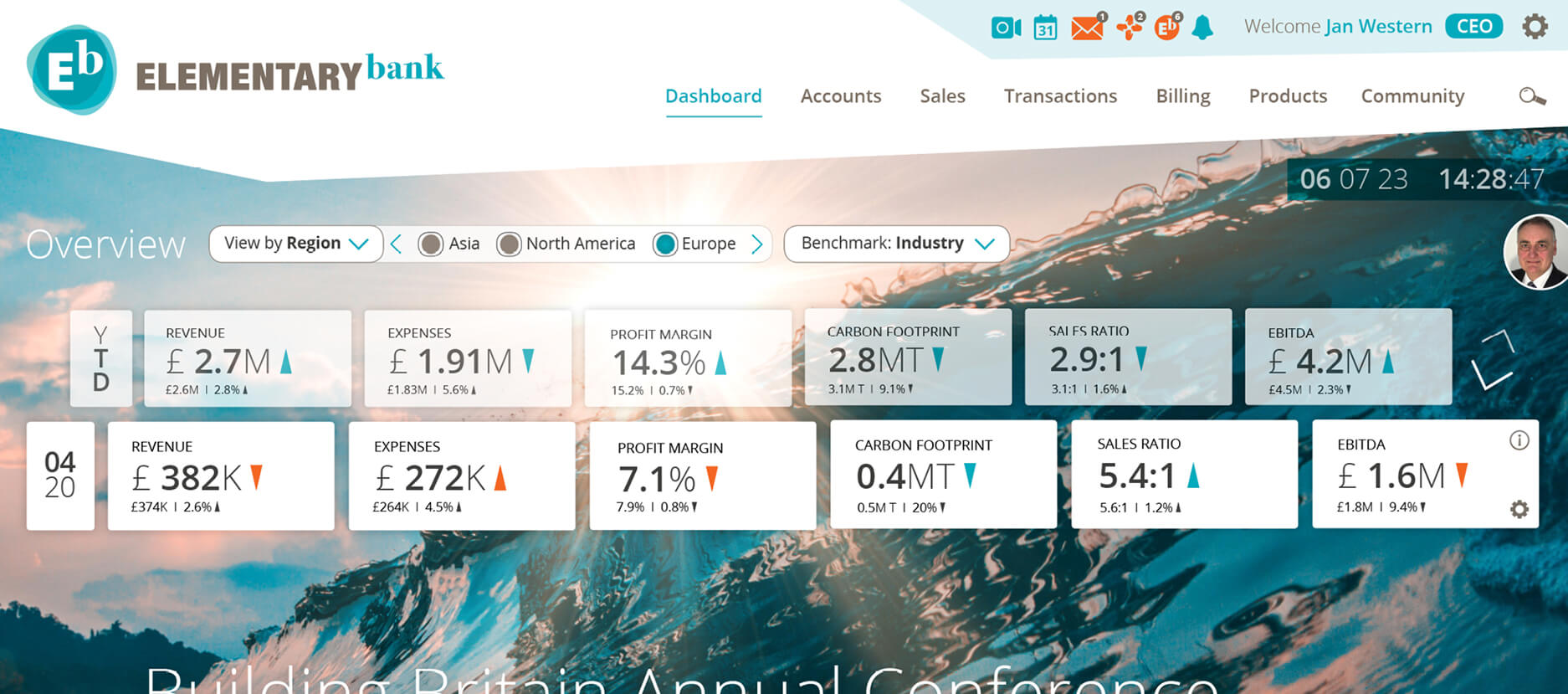Image resolution: width=1568 pixels, height=694 pixels.
Task: Click the 06 07 23 date display
Action: pyautogui.click(x=1354, y=179)
